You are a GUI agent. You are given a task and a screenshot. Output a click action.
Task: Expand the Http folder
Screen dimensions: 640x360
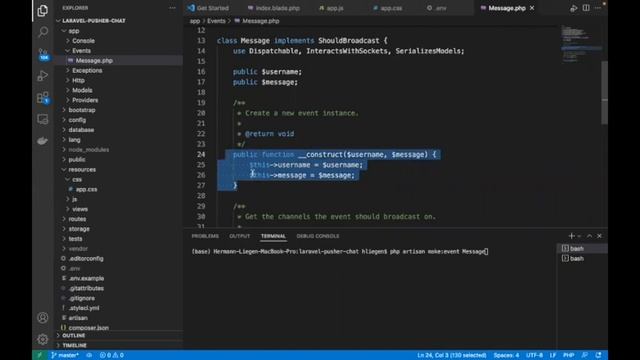coord(78,80)
